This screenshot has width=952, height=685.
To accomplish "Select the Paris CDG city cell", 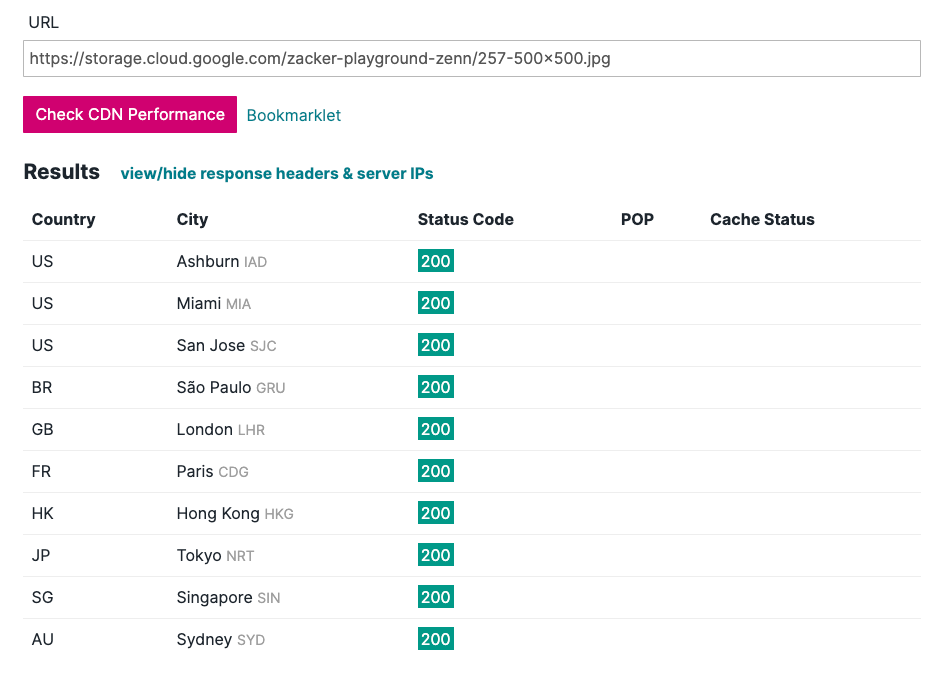I will click(212, 471).
